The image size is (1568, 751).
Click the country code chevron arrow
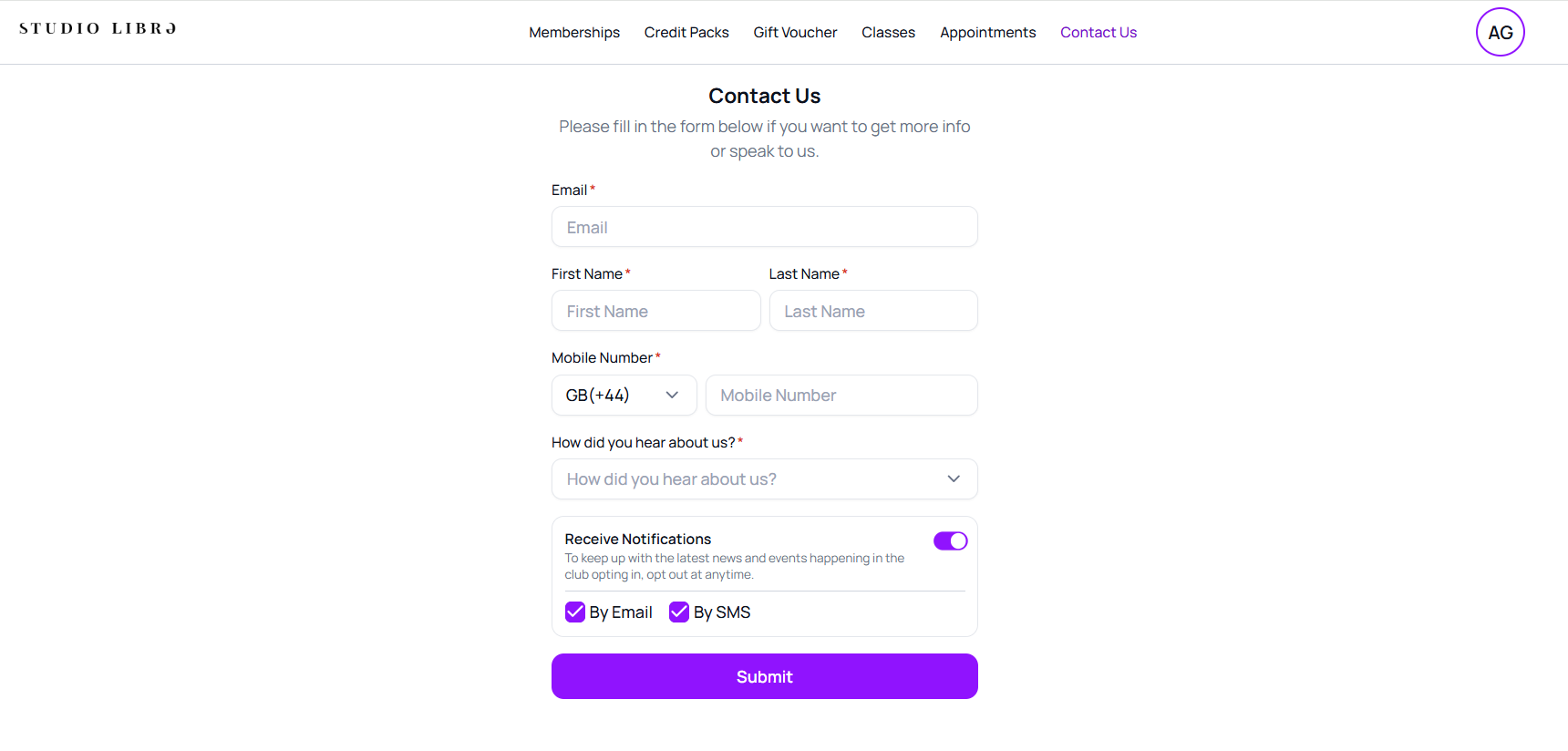pyautogui.click(x=672, y=396)
